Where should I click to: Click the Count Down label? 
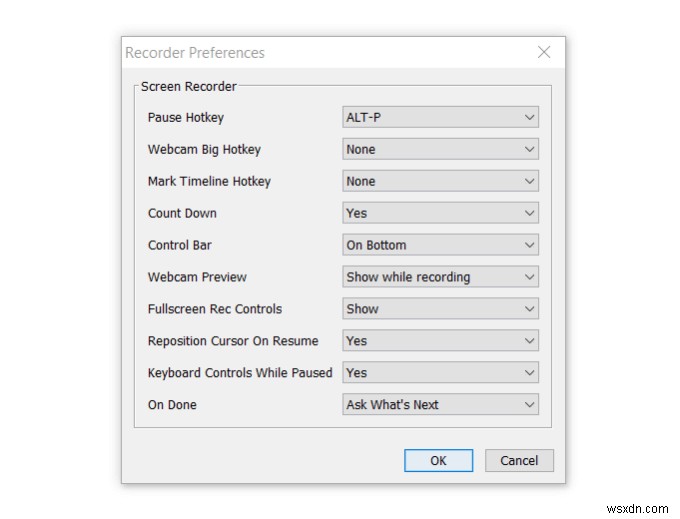click(182, 213)
